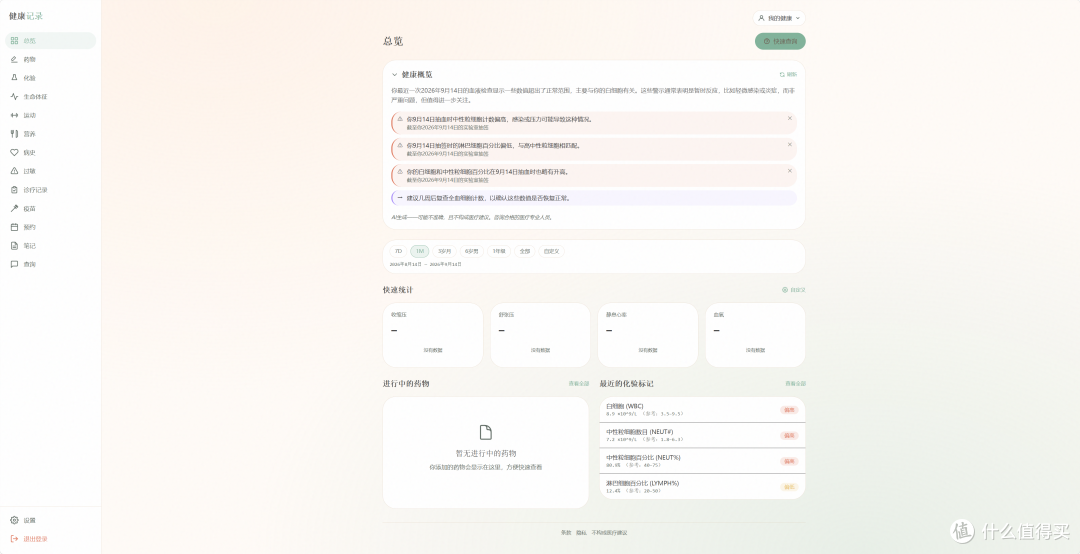Select the 7D time range
Viewport: 1080px width, 554px height.
click(x=398, y=252)
